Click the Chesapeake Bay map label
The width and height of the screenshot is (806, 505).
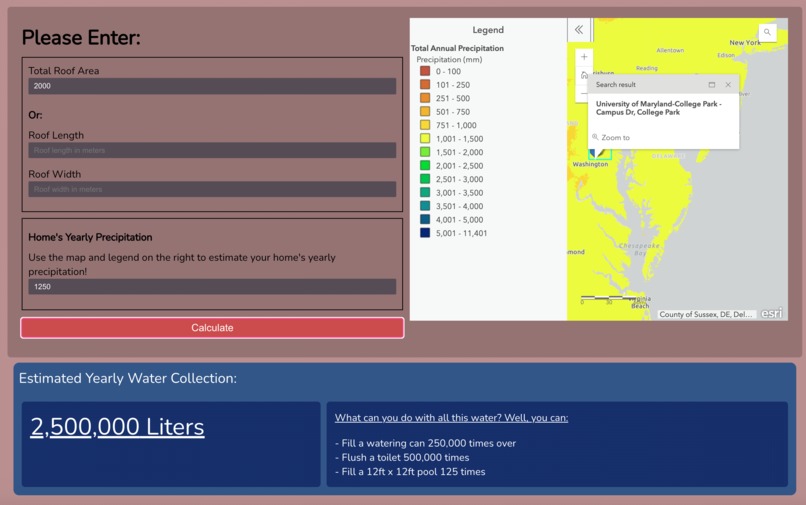(x=639, y=249)
